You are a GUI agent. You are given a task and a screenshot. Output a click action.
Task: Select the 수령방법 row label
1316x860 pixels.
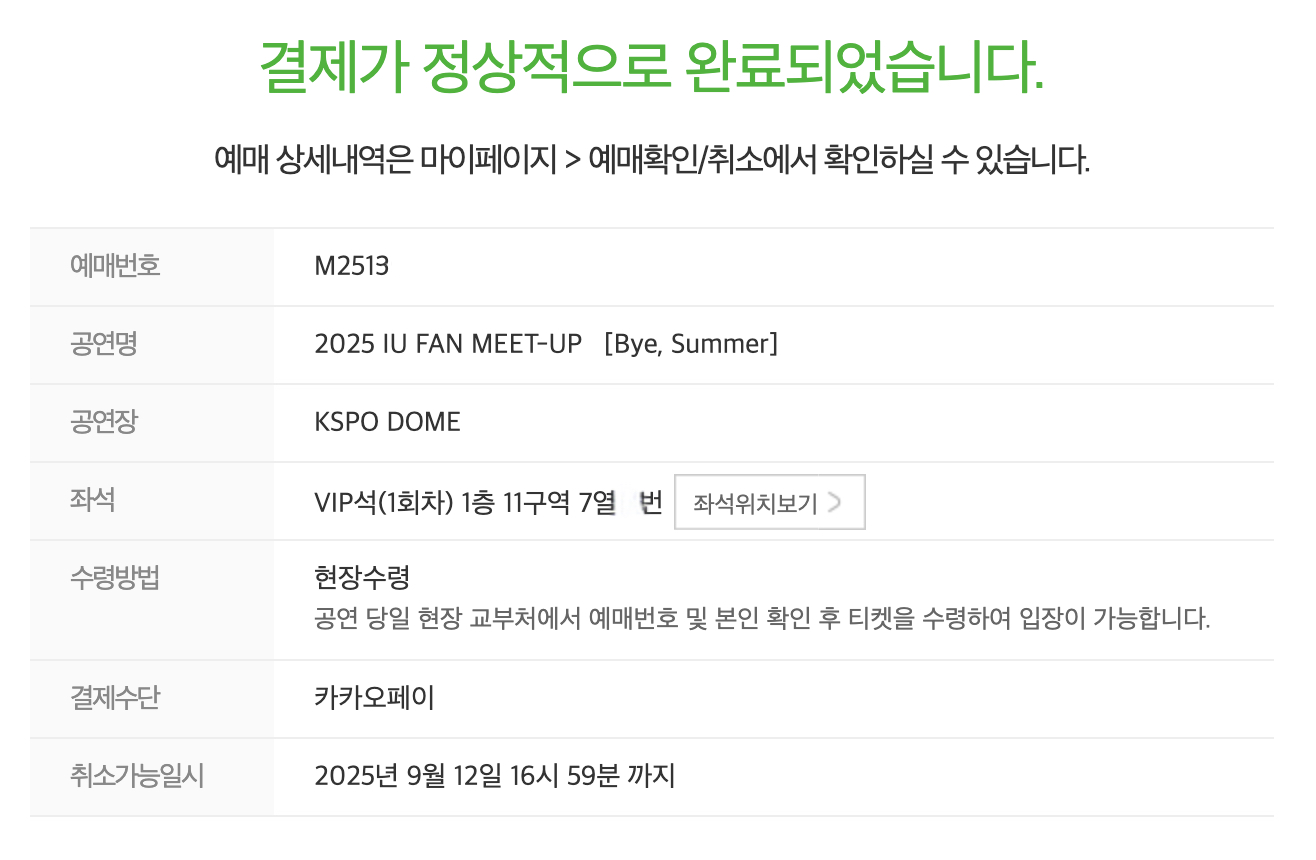click(114, 578)
